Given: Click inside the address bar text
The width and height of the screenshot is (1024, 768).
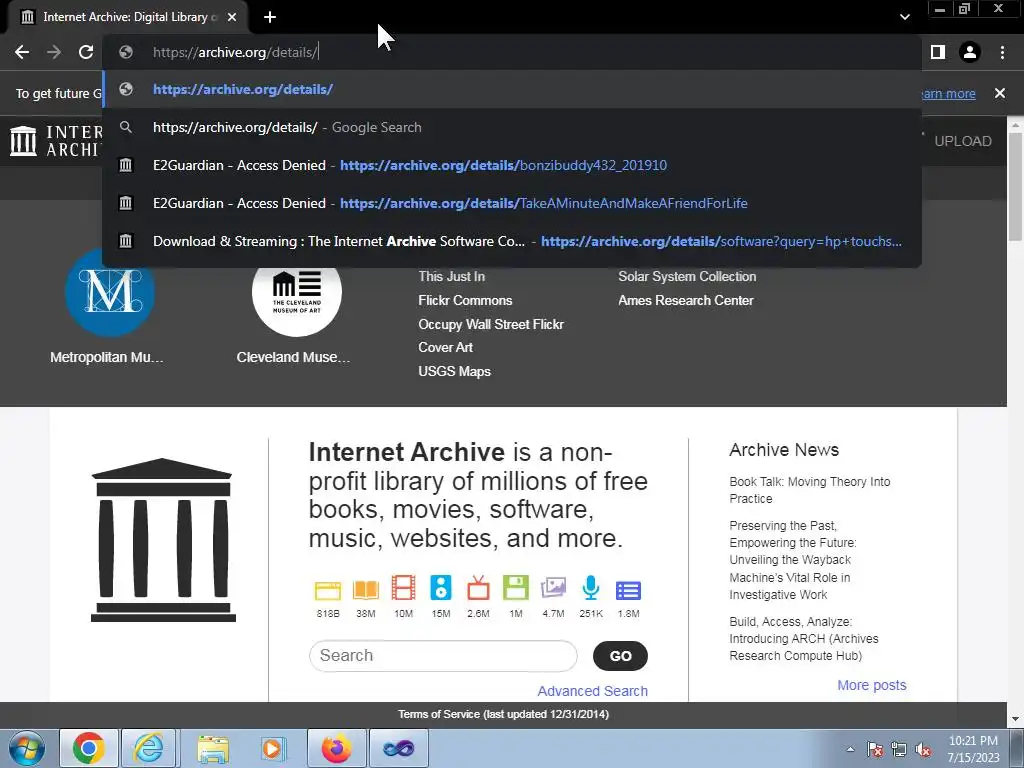Looking at the screenshot, I should (x=235, y=52).
